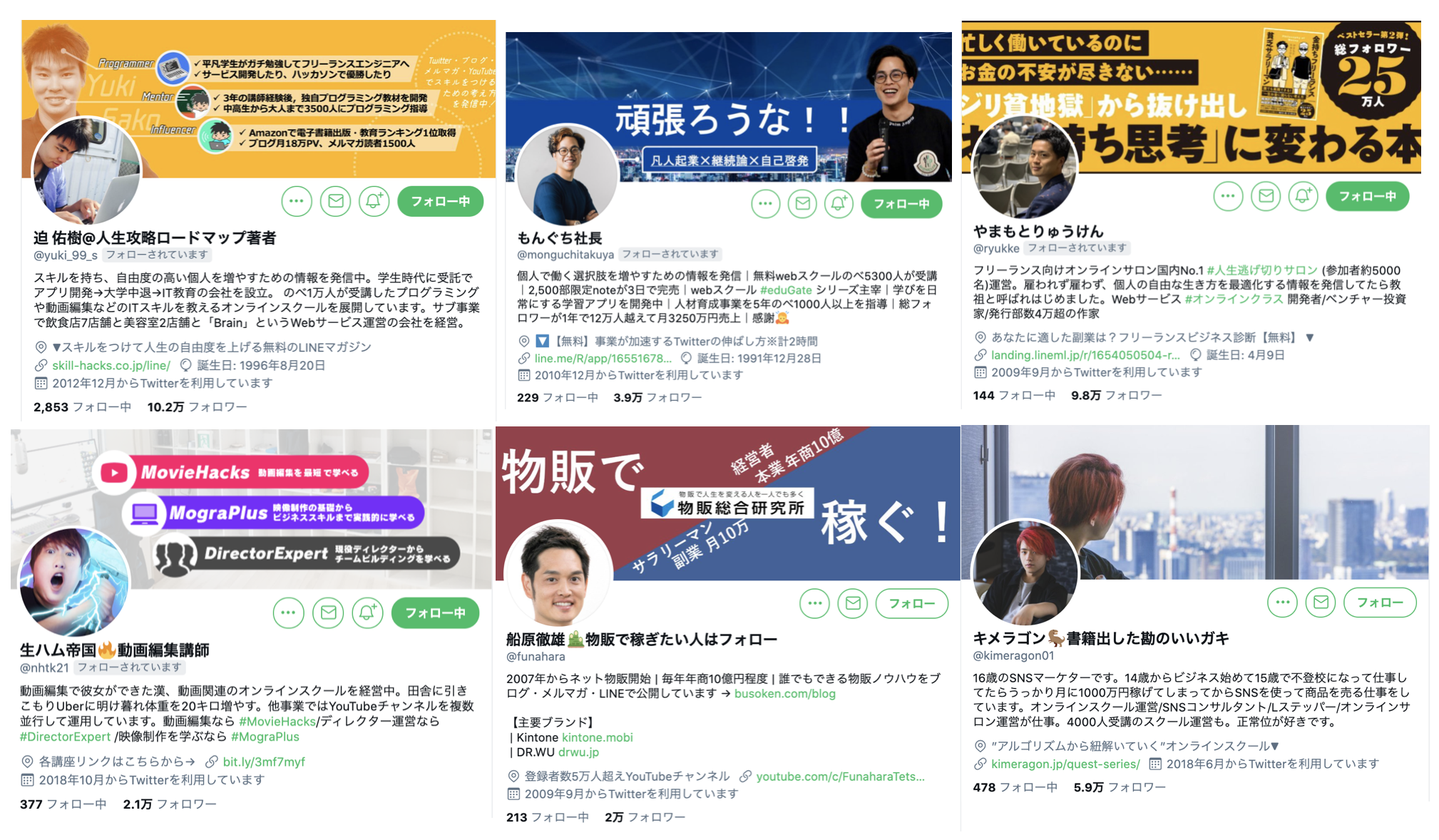The image size is (1439, 840).
Task: Message キメラゴン via envelope icon
Action: tap(1321, 603)
